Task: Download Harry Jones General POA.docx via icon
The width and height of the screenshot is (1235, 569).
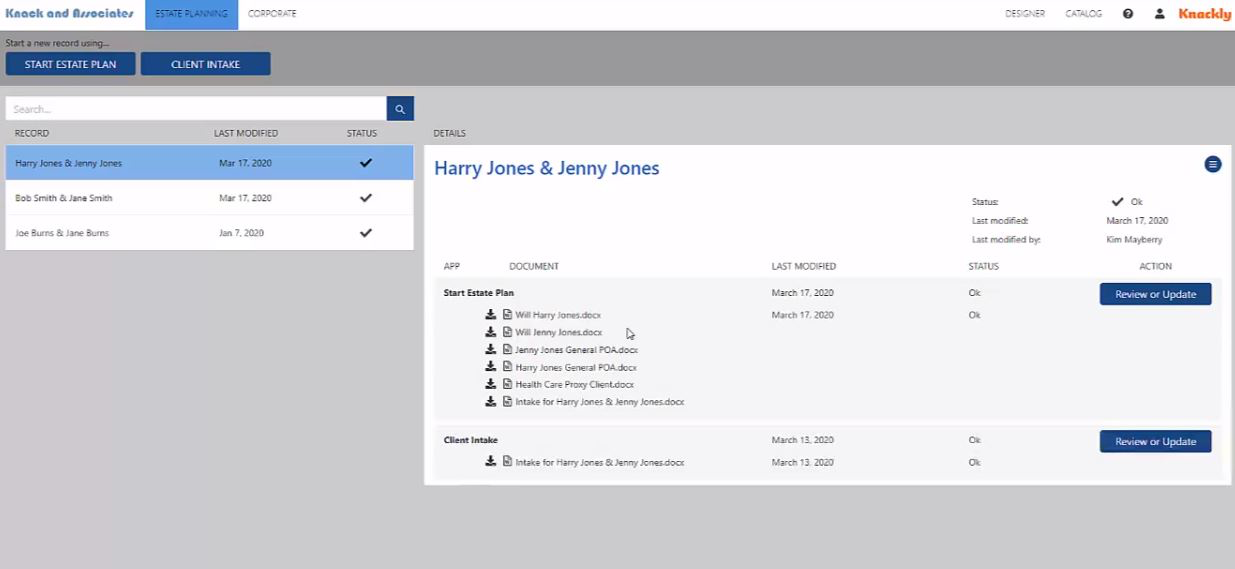Action: click(491, 367)
